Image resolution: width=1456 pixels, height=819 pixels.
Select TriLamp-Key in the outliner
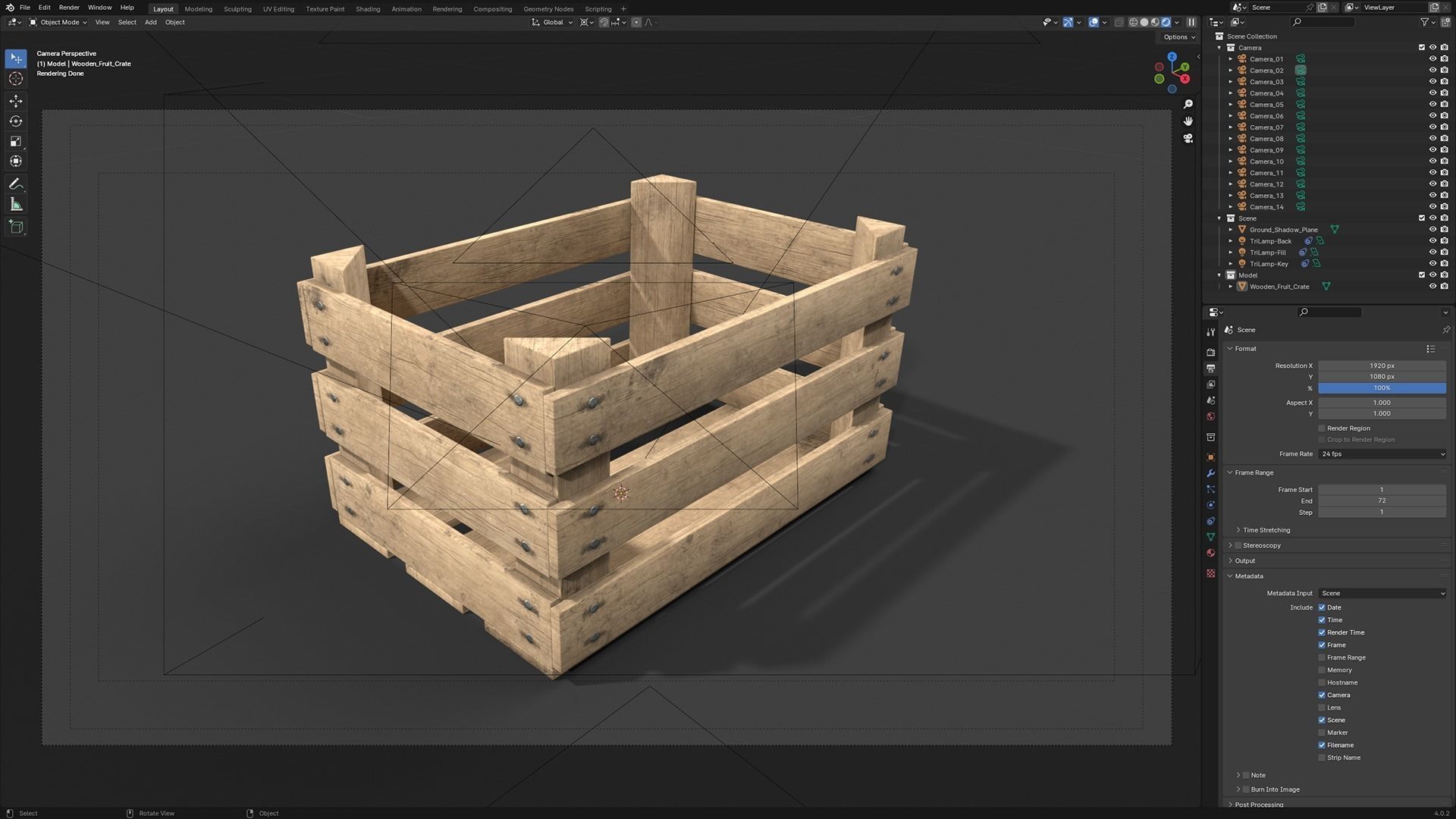pyautogui.click(x=1269, y=264)
